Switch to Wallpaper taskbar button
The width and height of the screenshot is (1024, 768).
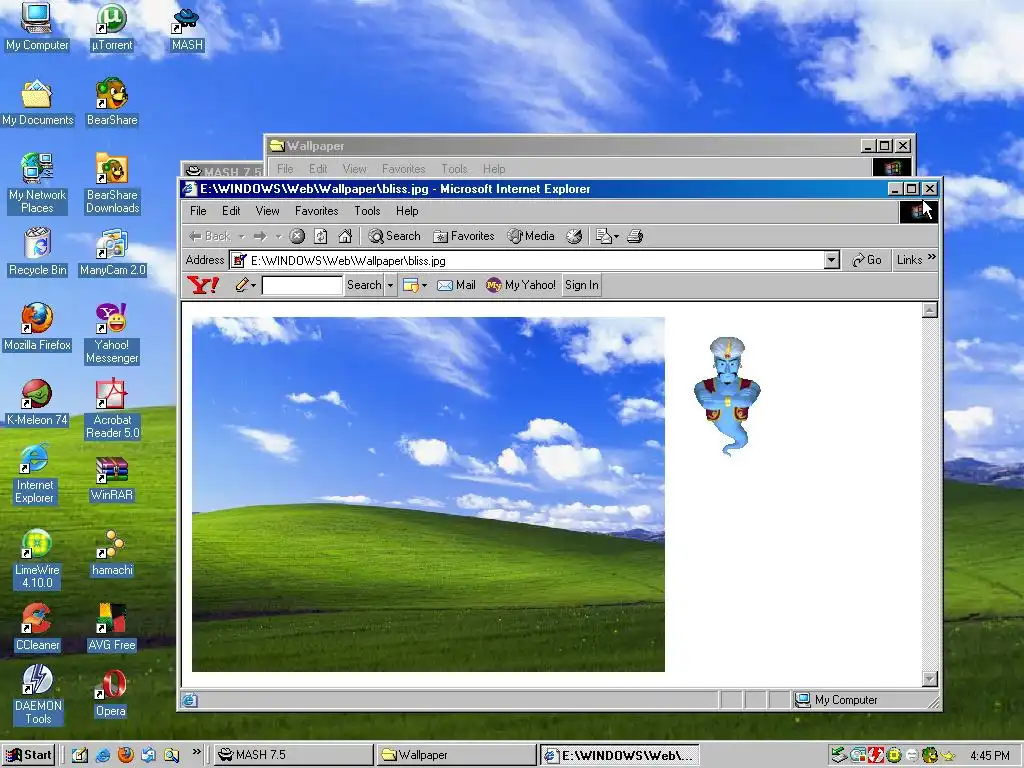(456, 755)
